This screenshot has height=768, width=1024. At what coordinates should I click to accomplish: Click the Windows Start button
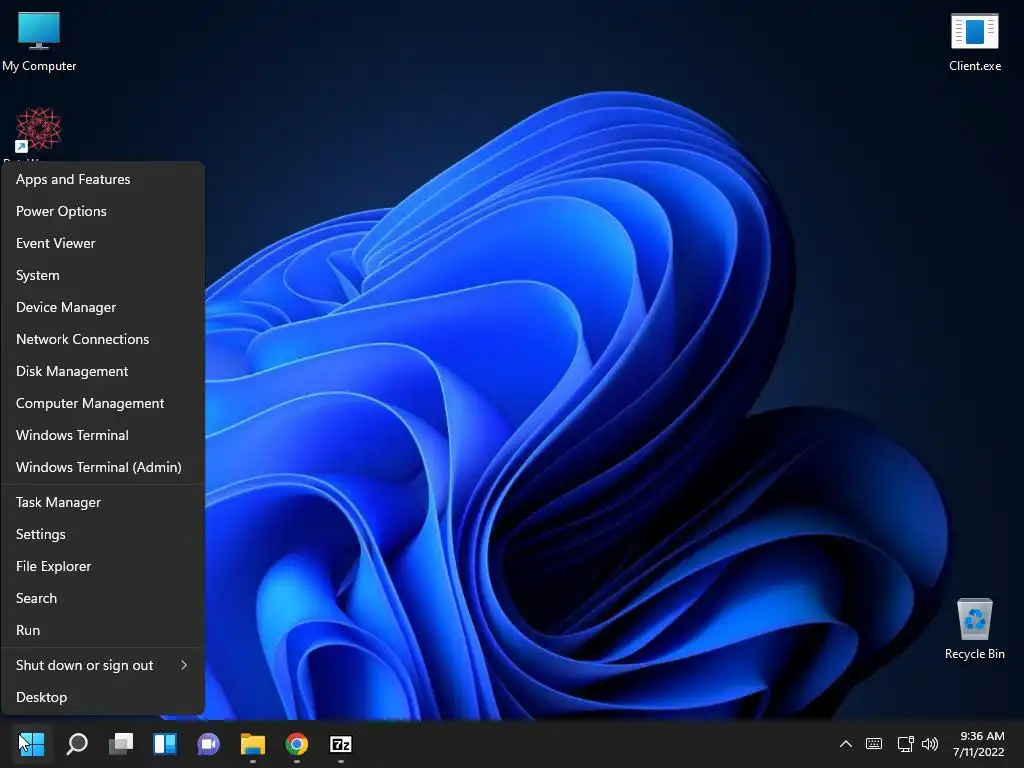(x=31, y=744)
